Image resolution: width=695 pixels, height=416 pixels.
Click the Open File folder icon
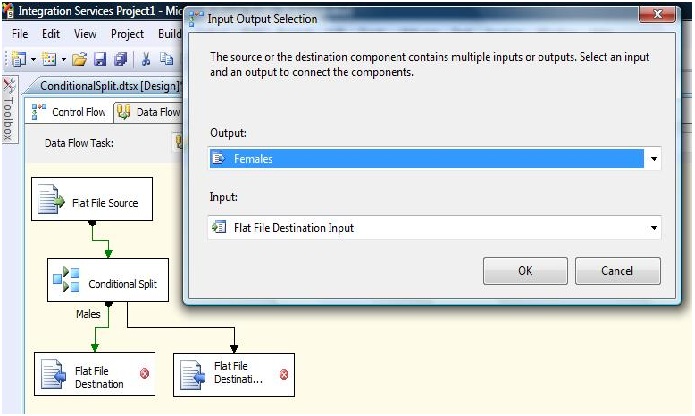(x=80, y=59)
